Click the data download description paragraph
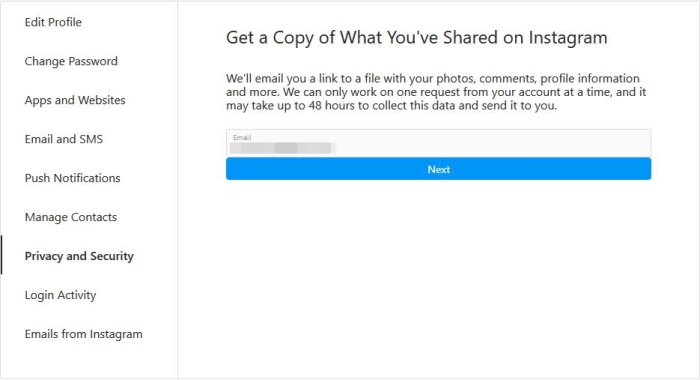The height and width of the screenshot is (380, 700). click(x=436, y=92)
